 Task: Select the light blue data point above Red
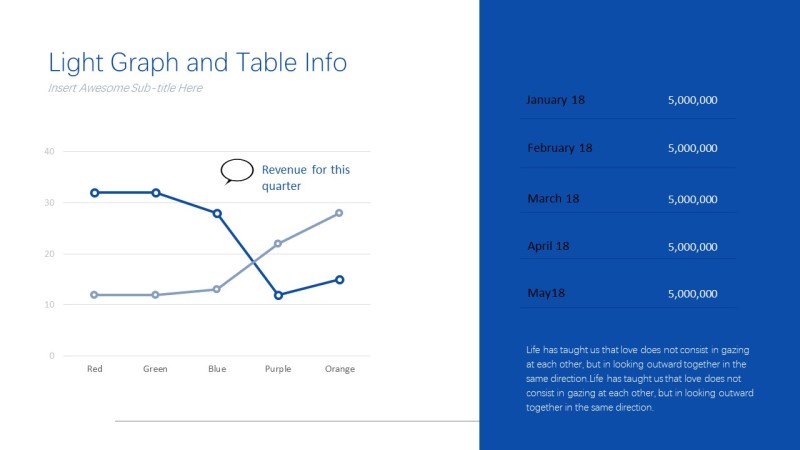(95, 295)
